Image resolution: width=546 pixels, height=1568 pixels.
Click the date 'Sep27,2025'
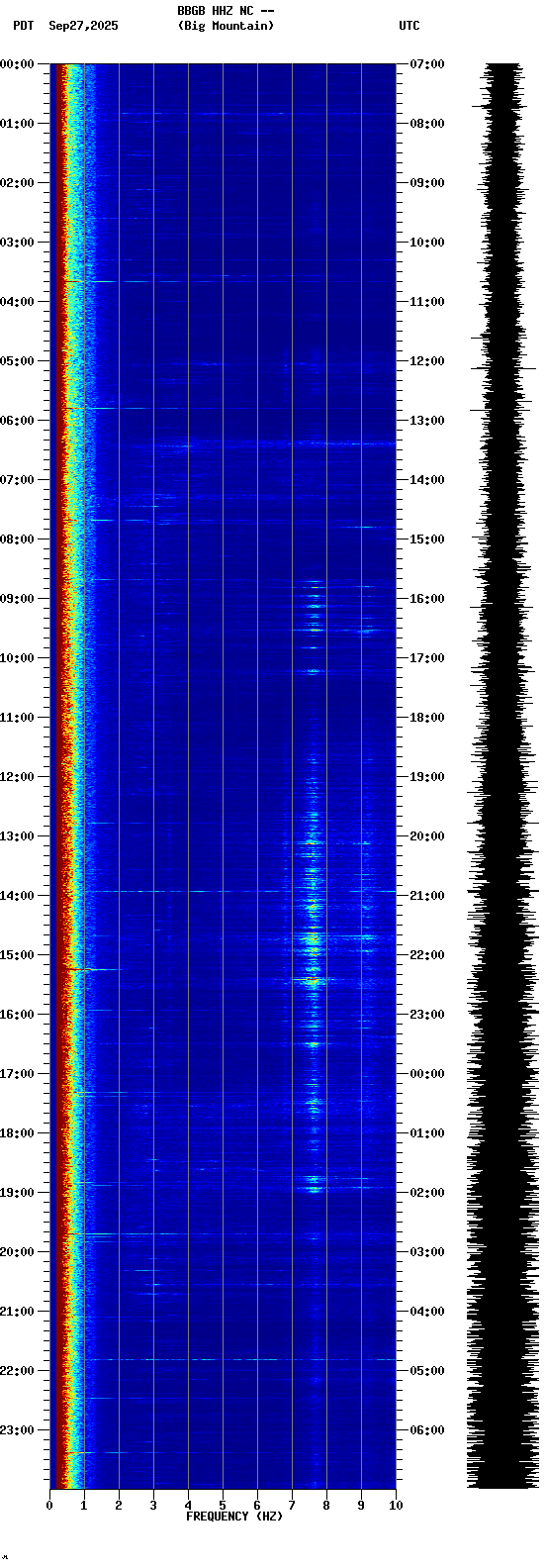[83, 26]
